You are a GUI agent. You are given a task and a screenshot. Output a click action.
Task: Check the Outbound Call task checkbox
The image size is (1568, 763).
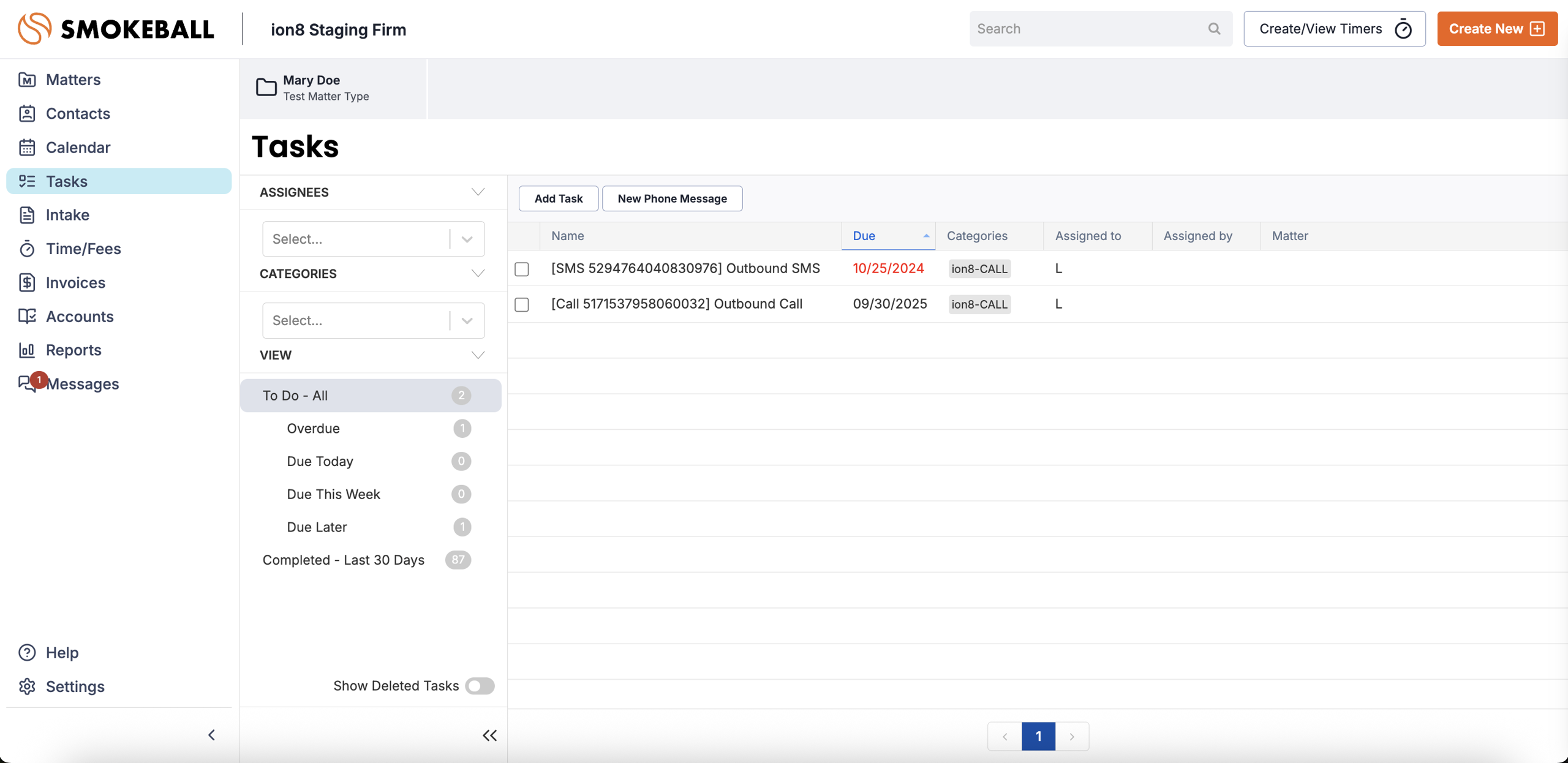click(x=522, y=304)
